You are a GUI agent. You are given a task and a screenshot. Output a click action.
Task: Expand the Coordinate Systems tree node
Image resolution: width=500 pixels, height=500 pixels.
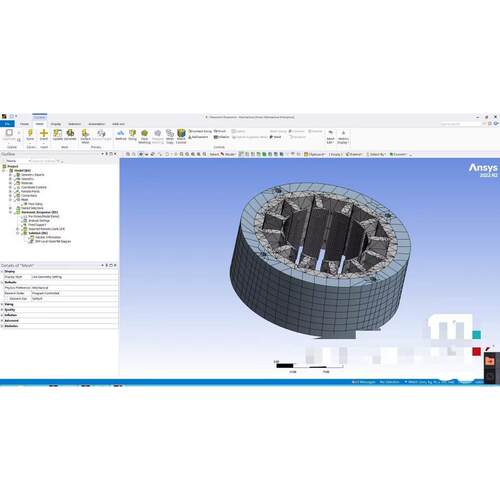(x=10, y=187)
